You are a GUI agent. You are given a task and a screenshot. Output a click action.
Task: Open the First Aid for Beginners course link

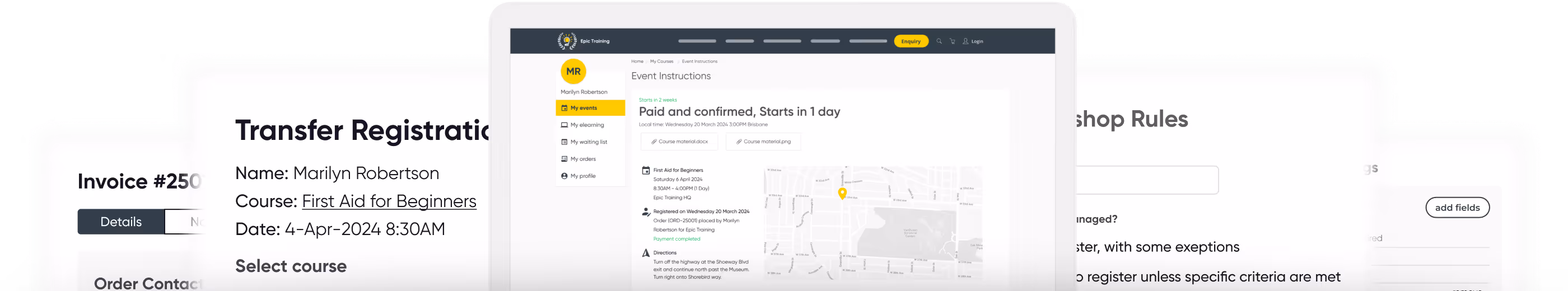[389, 201]
